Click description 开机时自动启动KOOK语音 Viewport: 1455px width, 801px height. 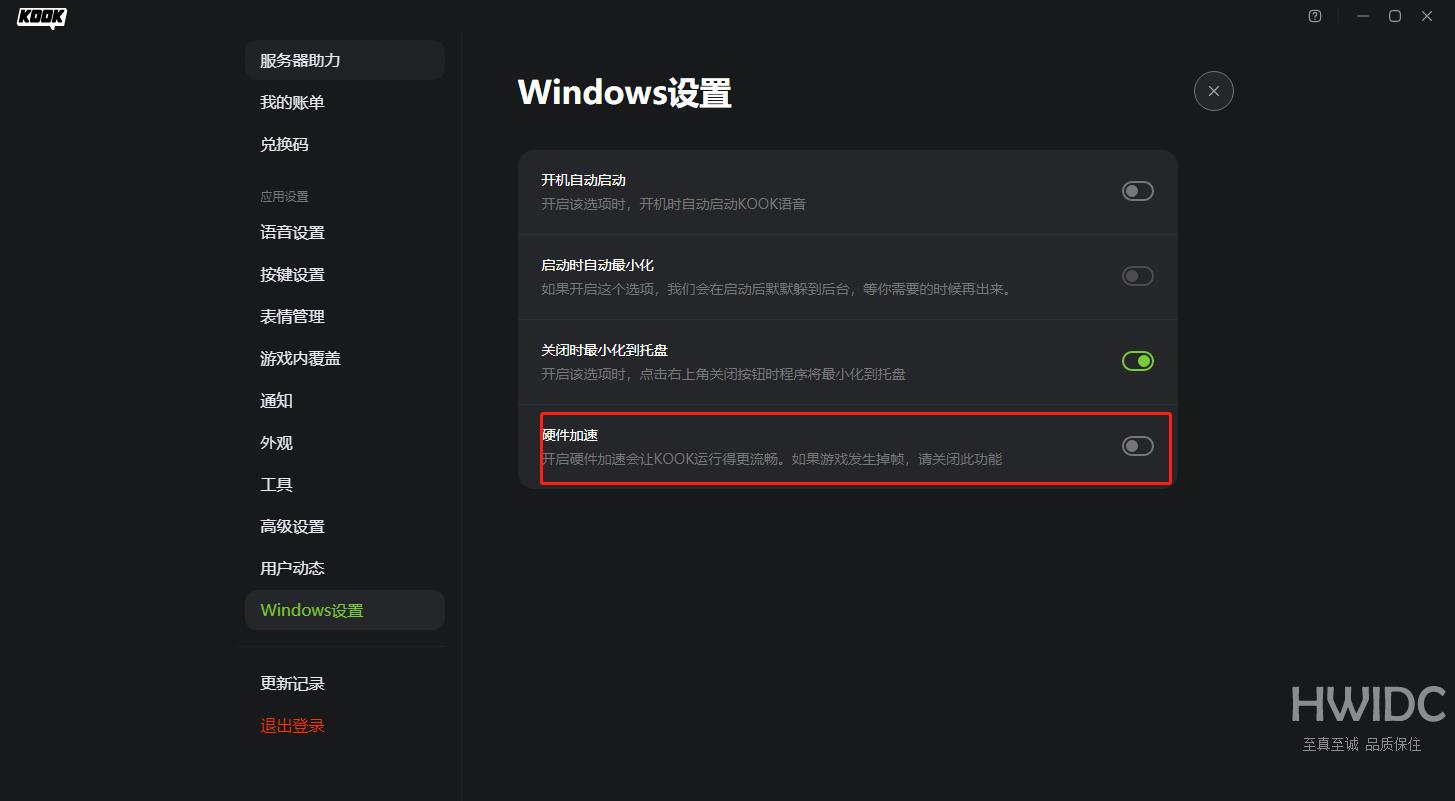pos(673,204)
